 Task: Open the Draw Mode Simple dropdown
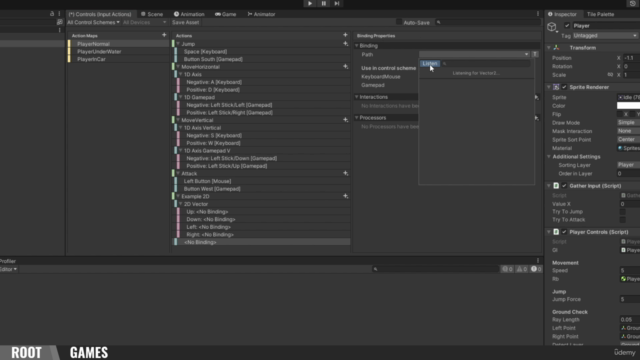(x=628, y=123)
